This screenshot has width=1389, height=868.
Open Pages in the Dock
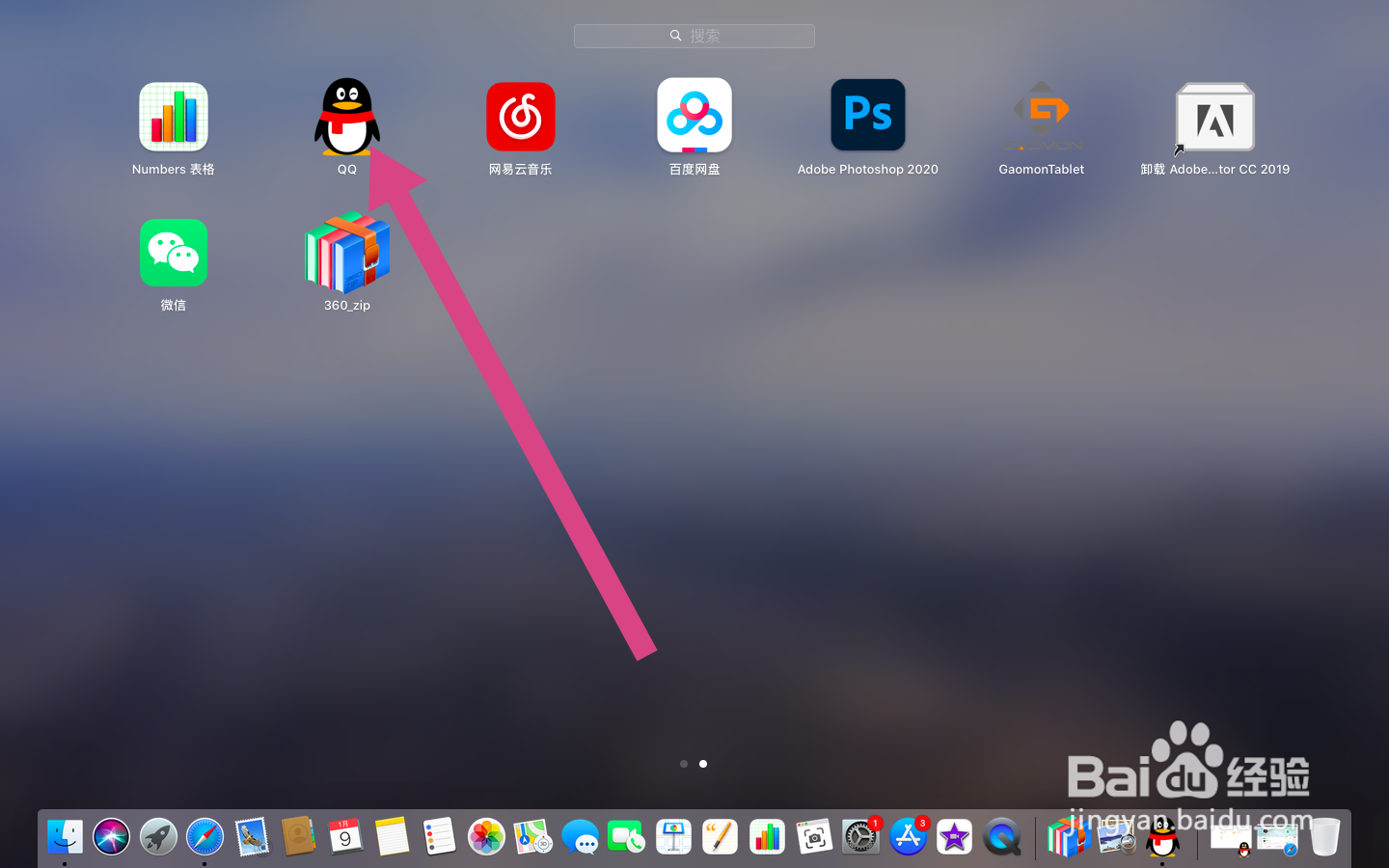[x=720, y=837]
